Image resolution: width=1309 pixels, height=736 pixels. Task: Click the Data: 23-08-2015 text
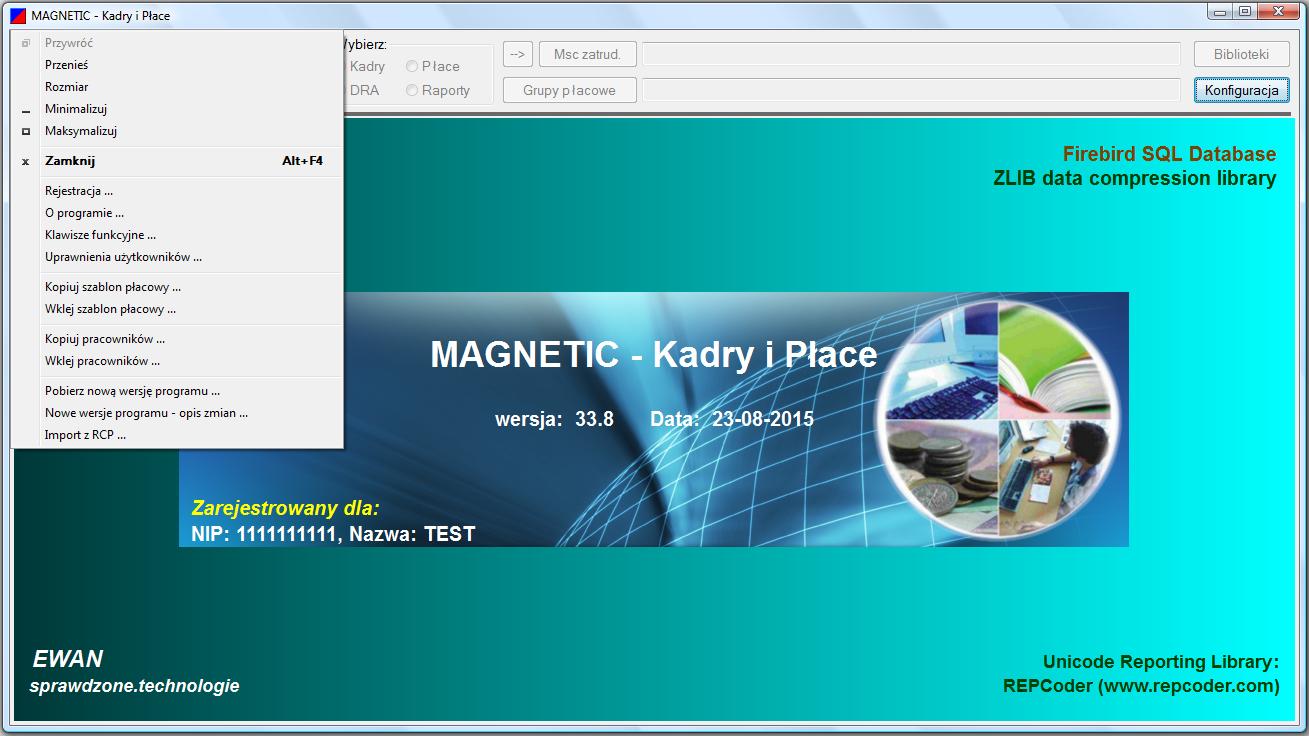pos(732,419)
